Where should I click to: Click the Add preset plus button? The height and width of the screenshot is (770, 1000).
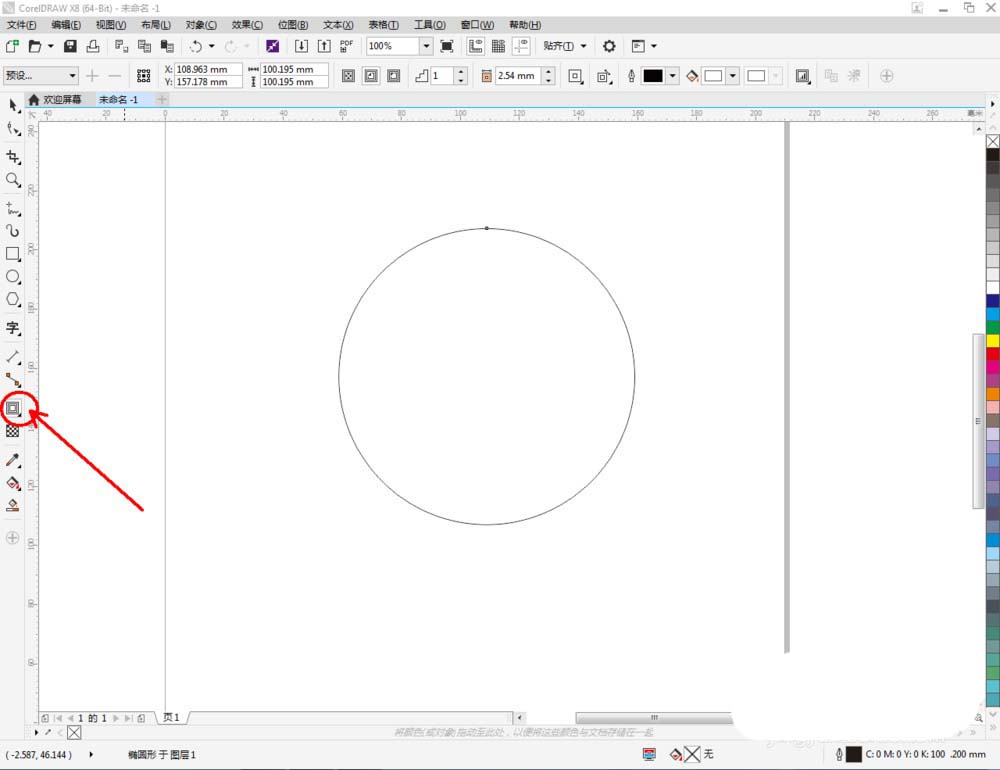pyautogui.click(x=92, y=76)
